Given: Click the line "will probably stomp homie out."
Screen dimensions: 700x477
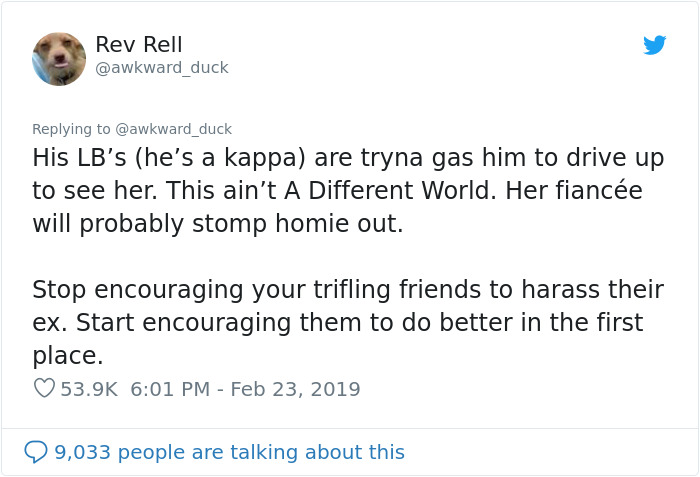Looking at the screenshot, I should (217, 224).
